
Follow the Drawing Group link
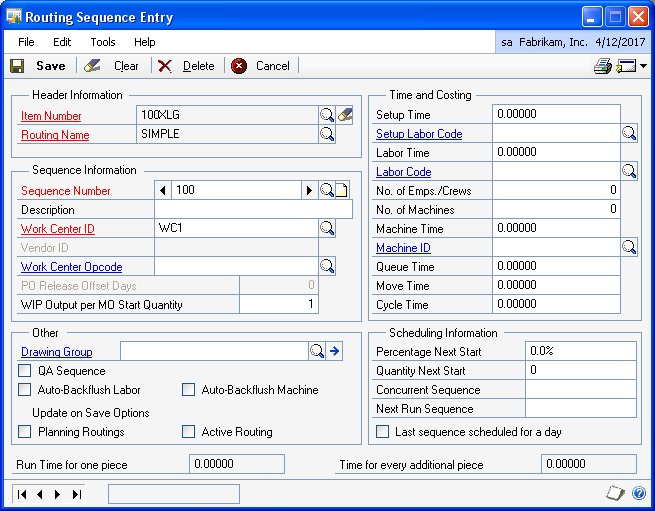point(56,352)
